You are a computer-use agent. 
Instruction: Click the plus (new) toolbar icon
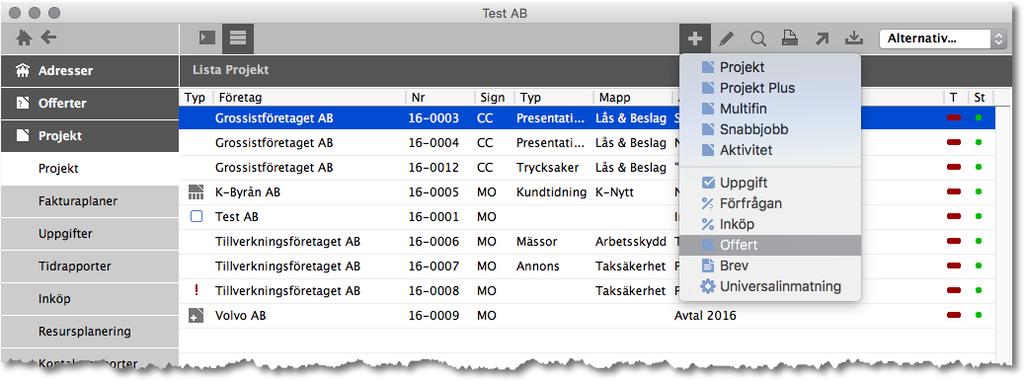coord(695,39)
